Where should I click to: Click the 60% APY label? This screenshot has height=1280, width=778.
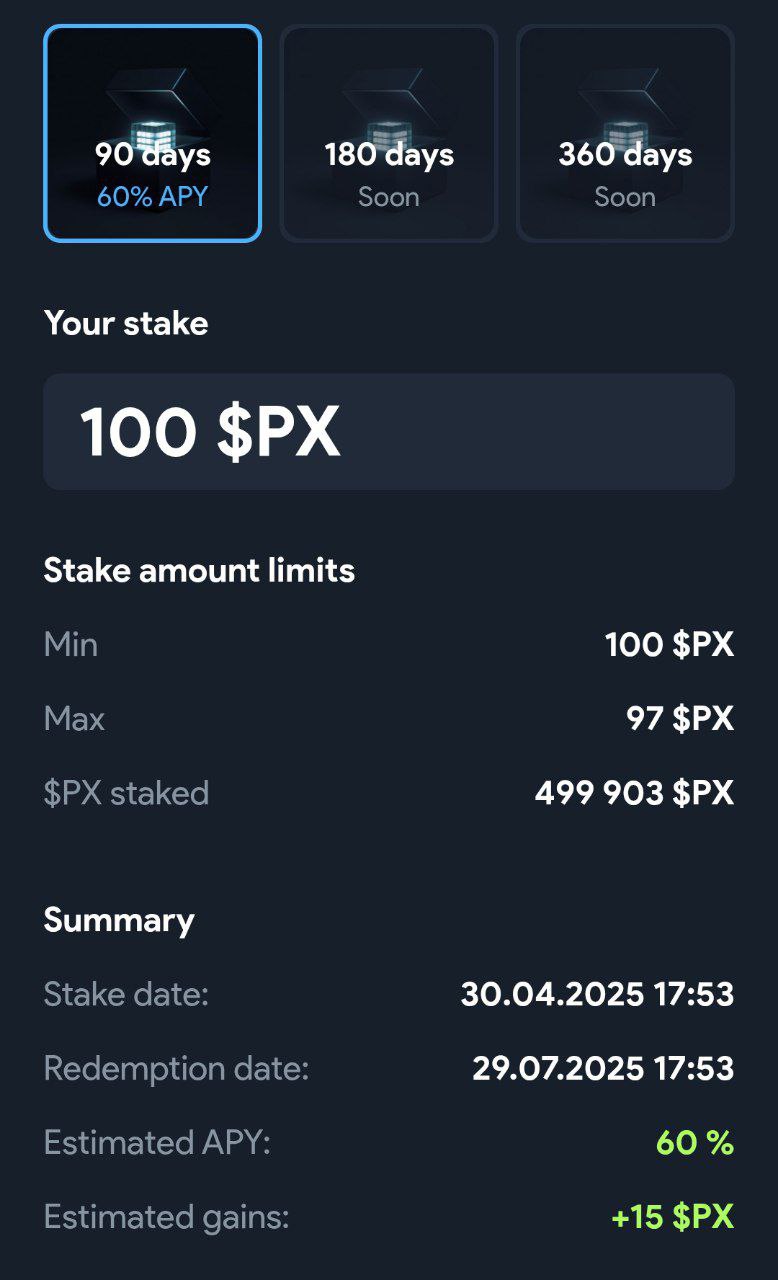pos(152,197)
